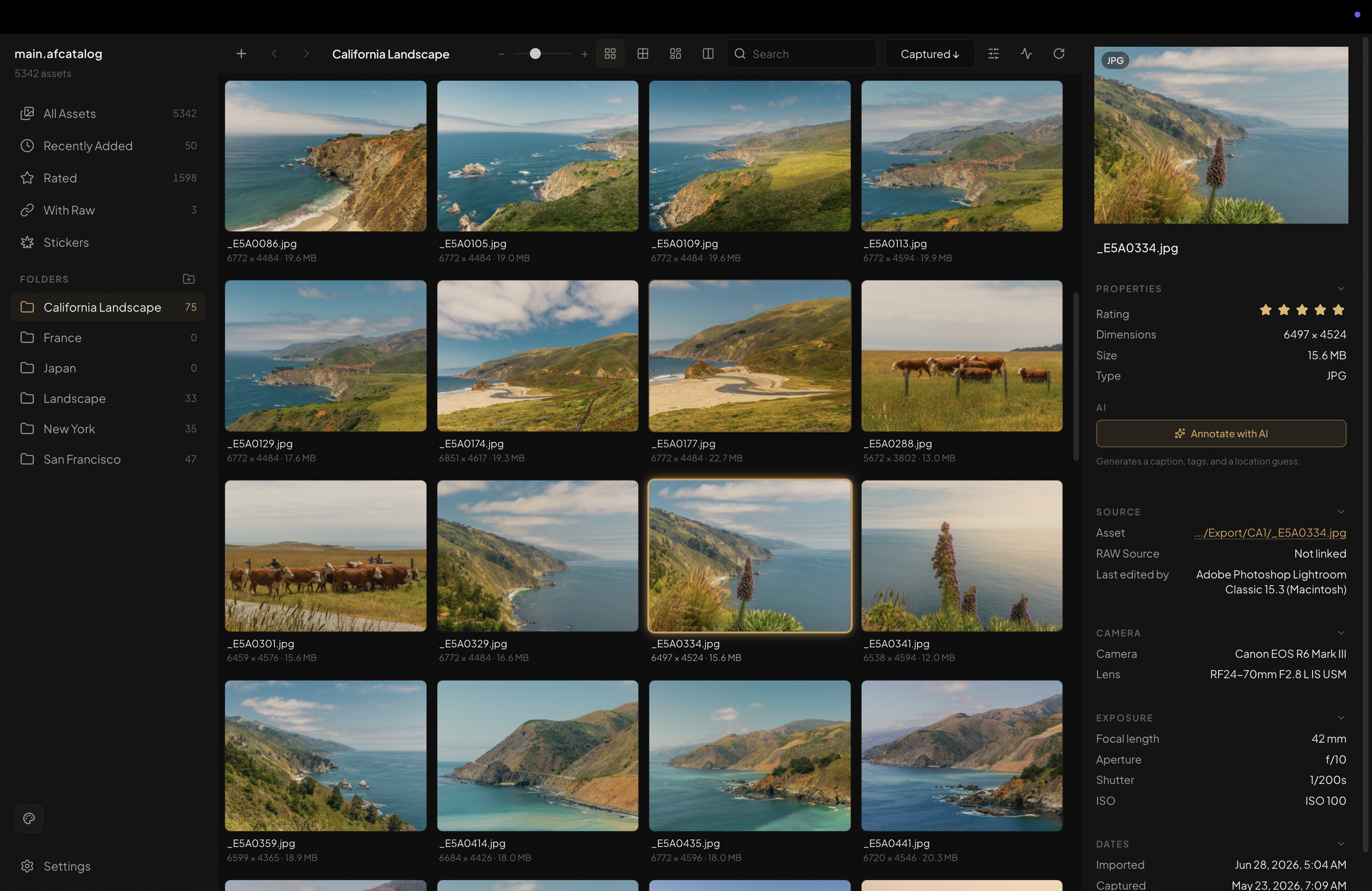Open the filter sliders icon
The width and height of the screenshot is (1372, 891).
(x=993, y=54)
